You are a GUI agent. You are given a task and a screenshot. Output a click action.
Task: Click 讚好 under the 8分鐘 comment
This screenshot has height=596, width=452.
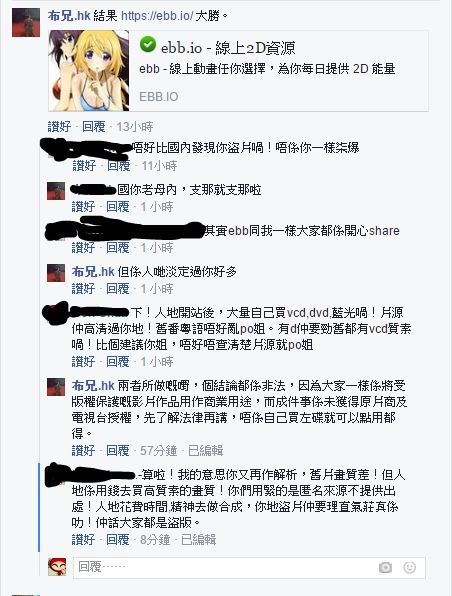coord(83,540)
